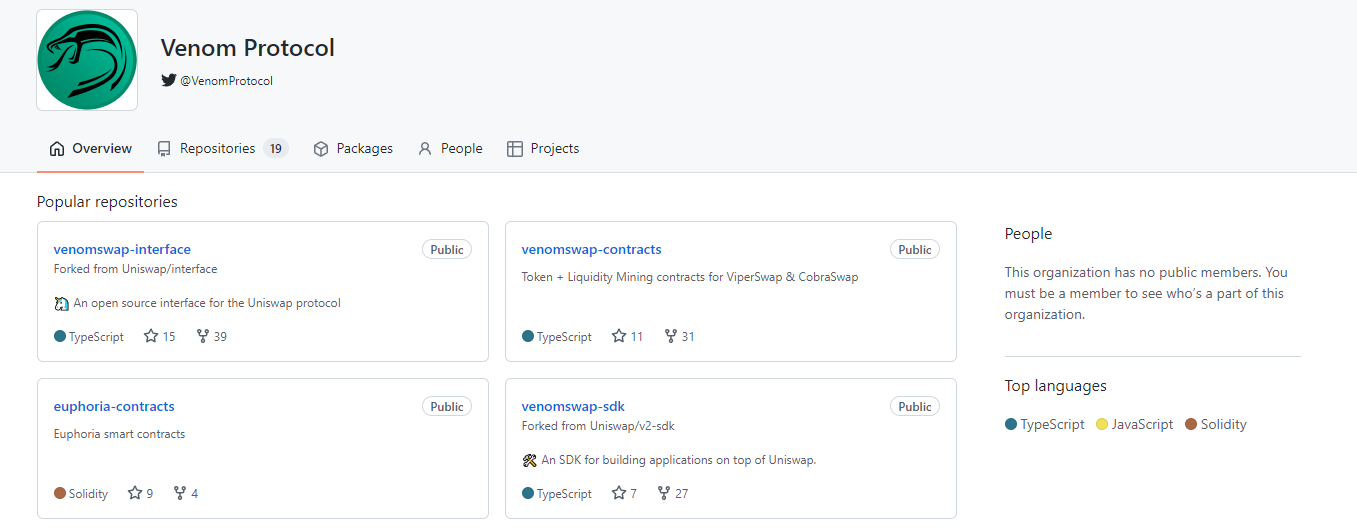Click the 'Venom Protocol' organization title

click(x=248, y=48)
